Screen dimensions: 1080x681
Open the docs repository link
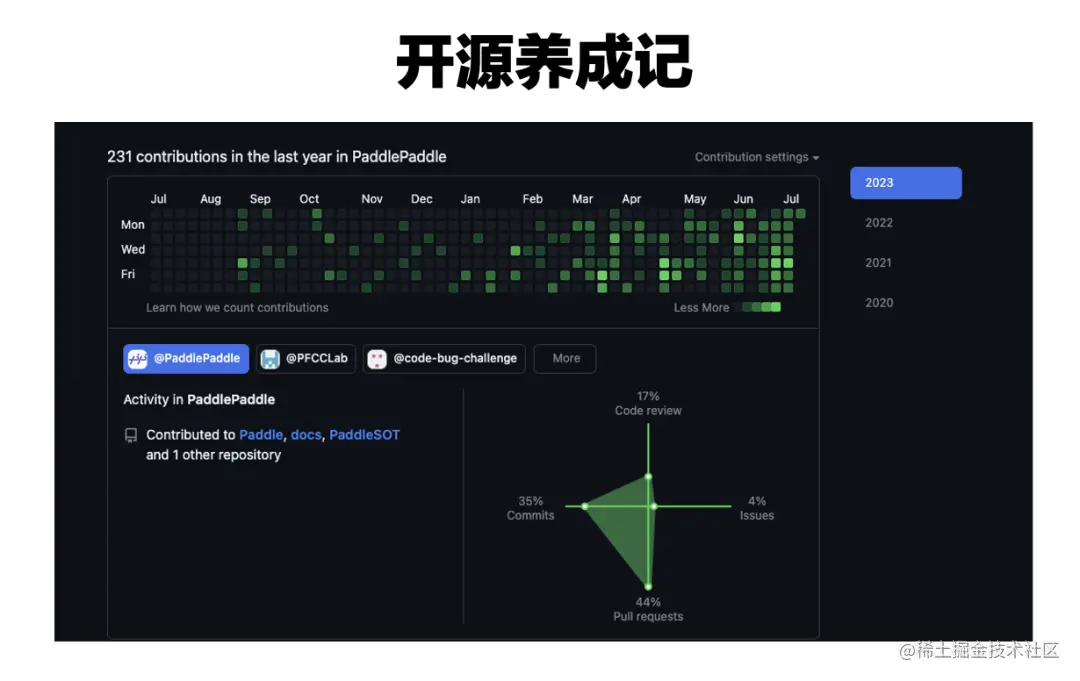tap(306, 434)
